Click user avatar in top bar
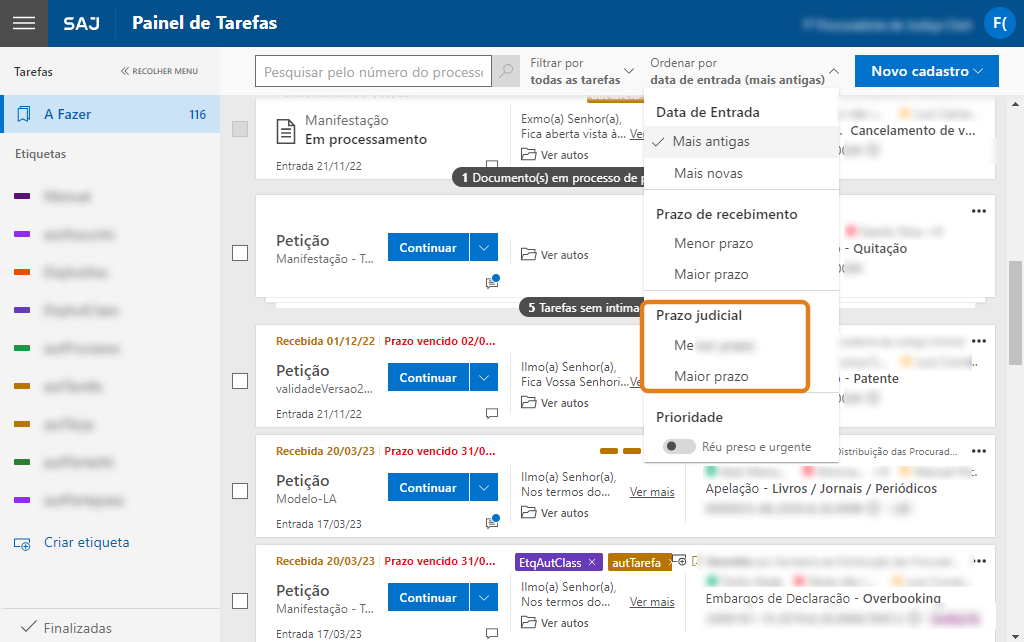This screenshot has width=1024, height=642. [999, 23]
